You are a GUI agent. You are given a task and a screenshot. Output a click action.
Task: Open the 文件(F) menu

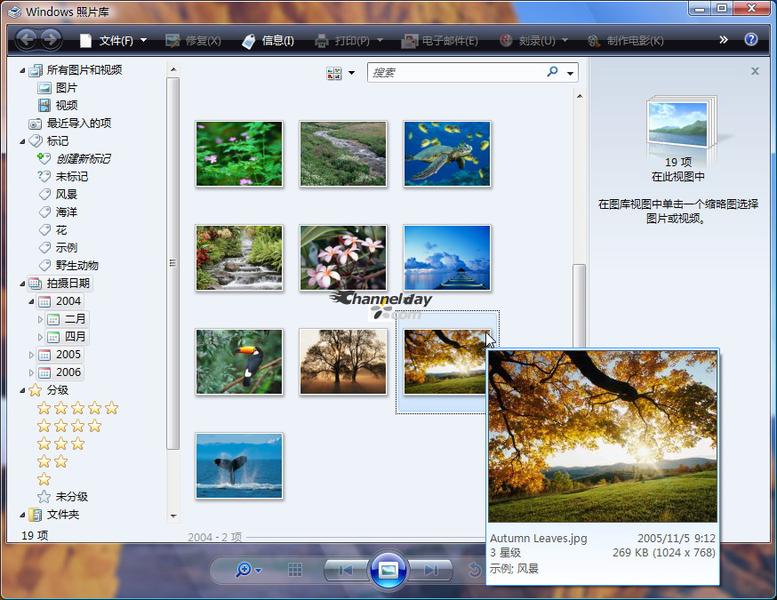click(113, 41)
